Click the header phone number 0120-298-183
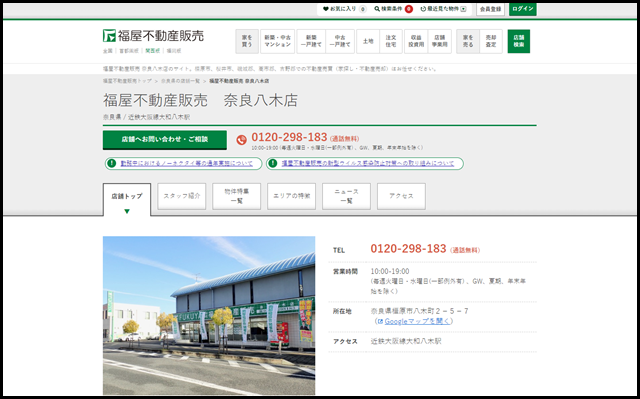The image size is (640, 399). (289, 137)
